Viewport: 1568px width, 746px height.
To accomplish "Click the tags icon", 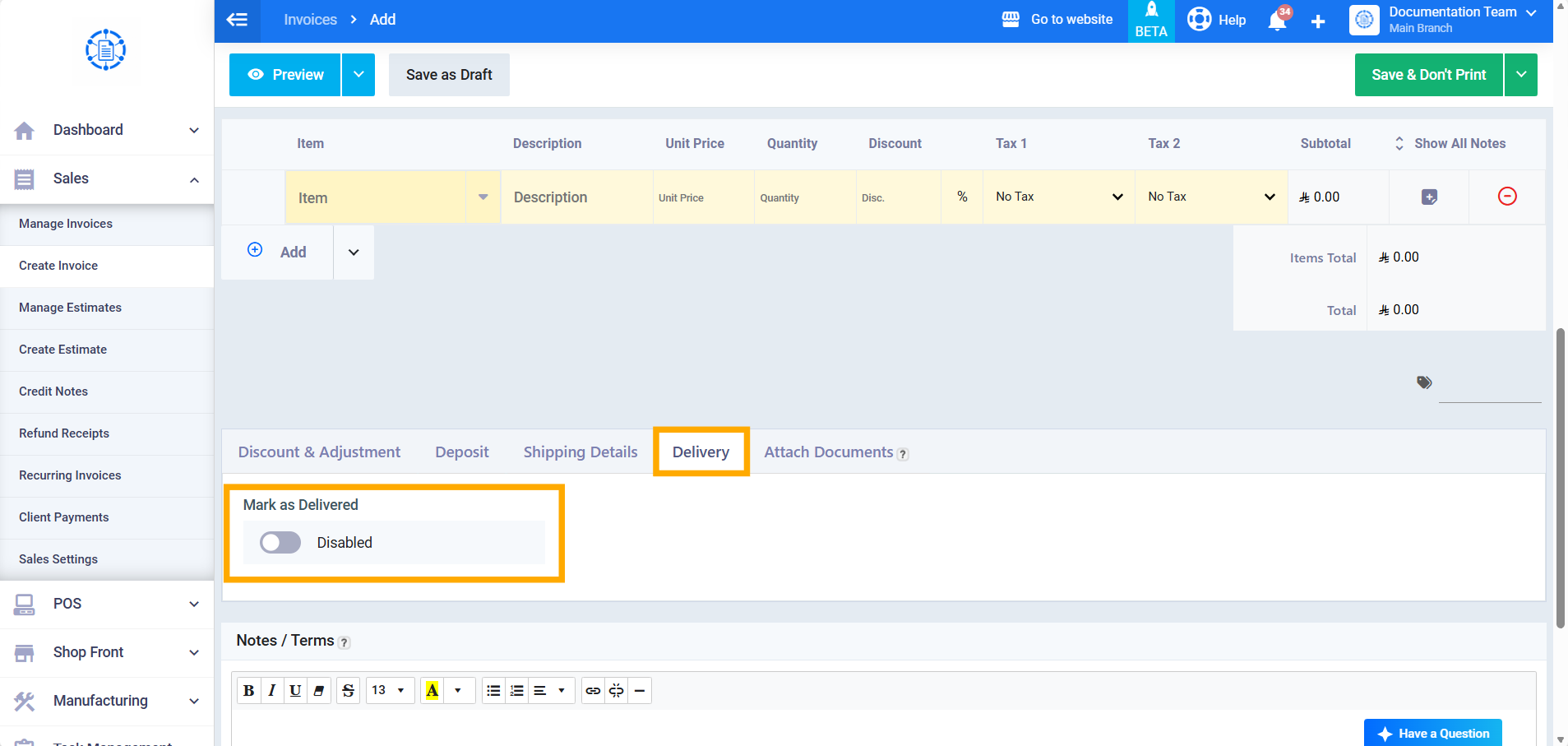I will (x=1424, y=382).
